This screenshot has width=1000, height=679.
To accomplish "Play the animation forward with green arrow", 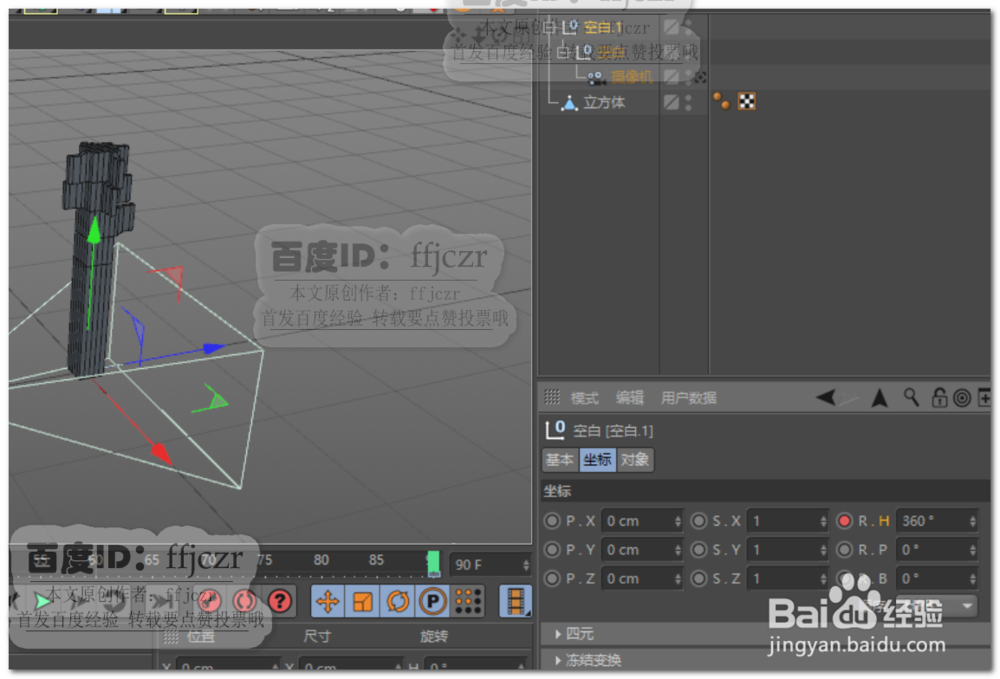I will pyautogui.click(x=43, y=601).
